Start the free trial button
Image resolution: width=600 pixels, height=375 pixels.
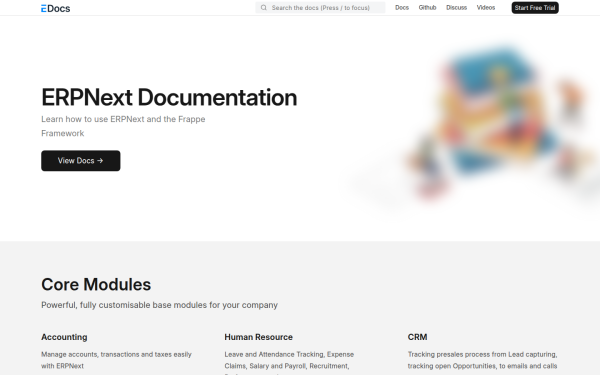pos(535,8)
